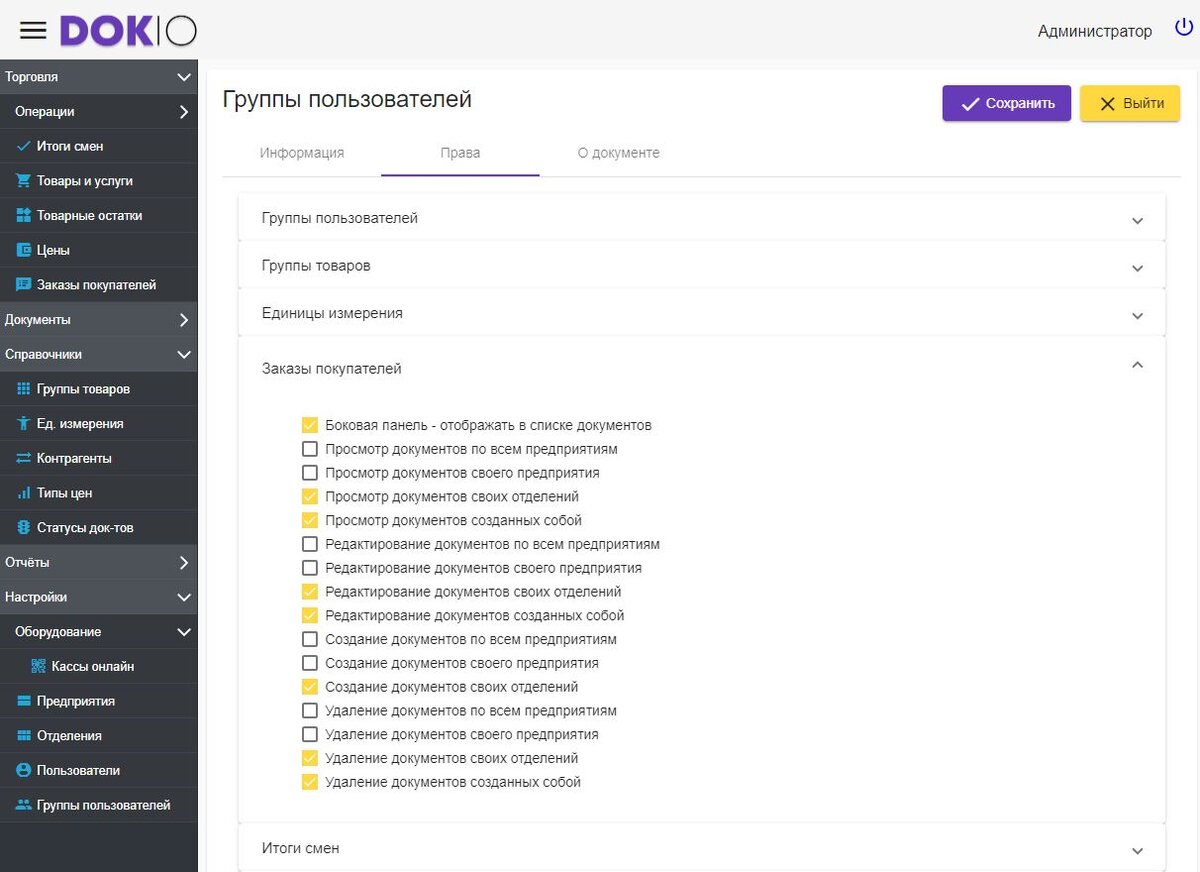Click the Администратор user name

(1095, 31)
